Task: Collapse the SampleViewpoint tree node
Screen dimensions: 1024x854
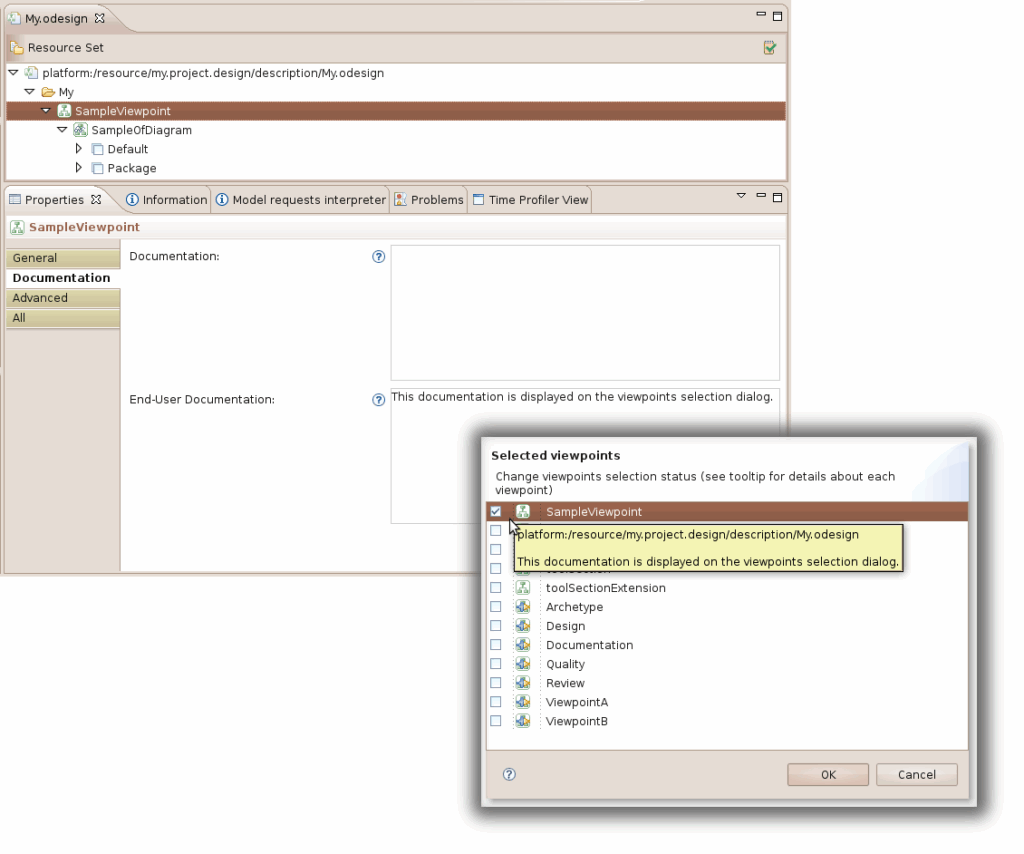Action: pyautogui.click(x=46, y=111)
